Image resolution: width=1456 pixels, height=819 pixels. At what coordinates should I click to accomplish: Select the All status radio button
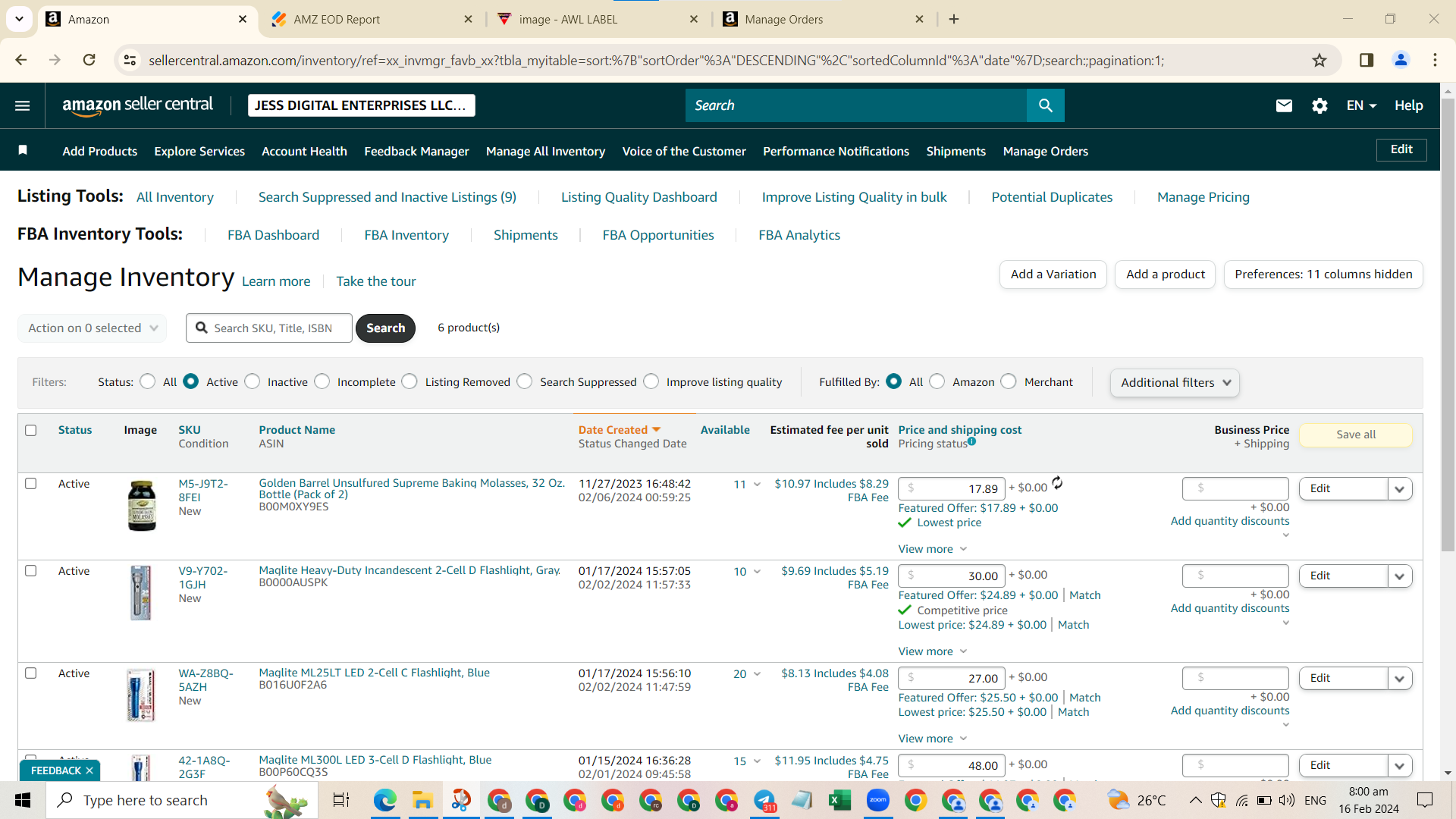pos(148,381)
